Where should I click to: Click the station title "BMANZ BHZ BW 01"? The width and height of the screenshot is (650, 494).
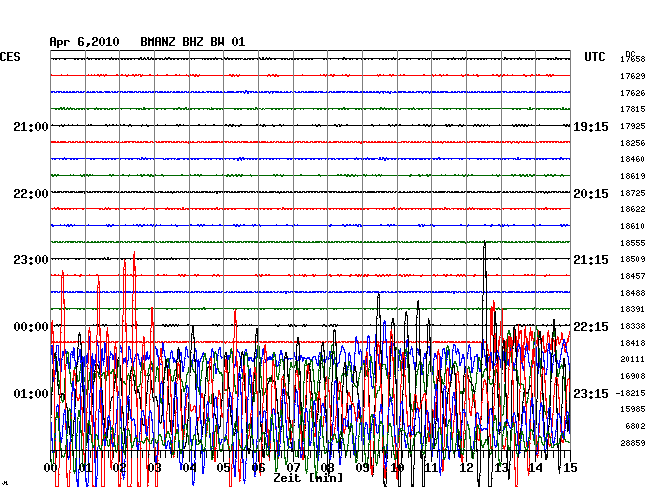(192, 42)
